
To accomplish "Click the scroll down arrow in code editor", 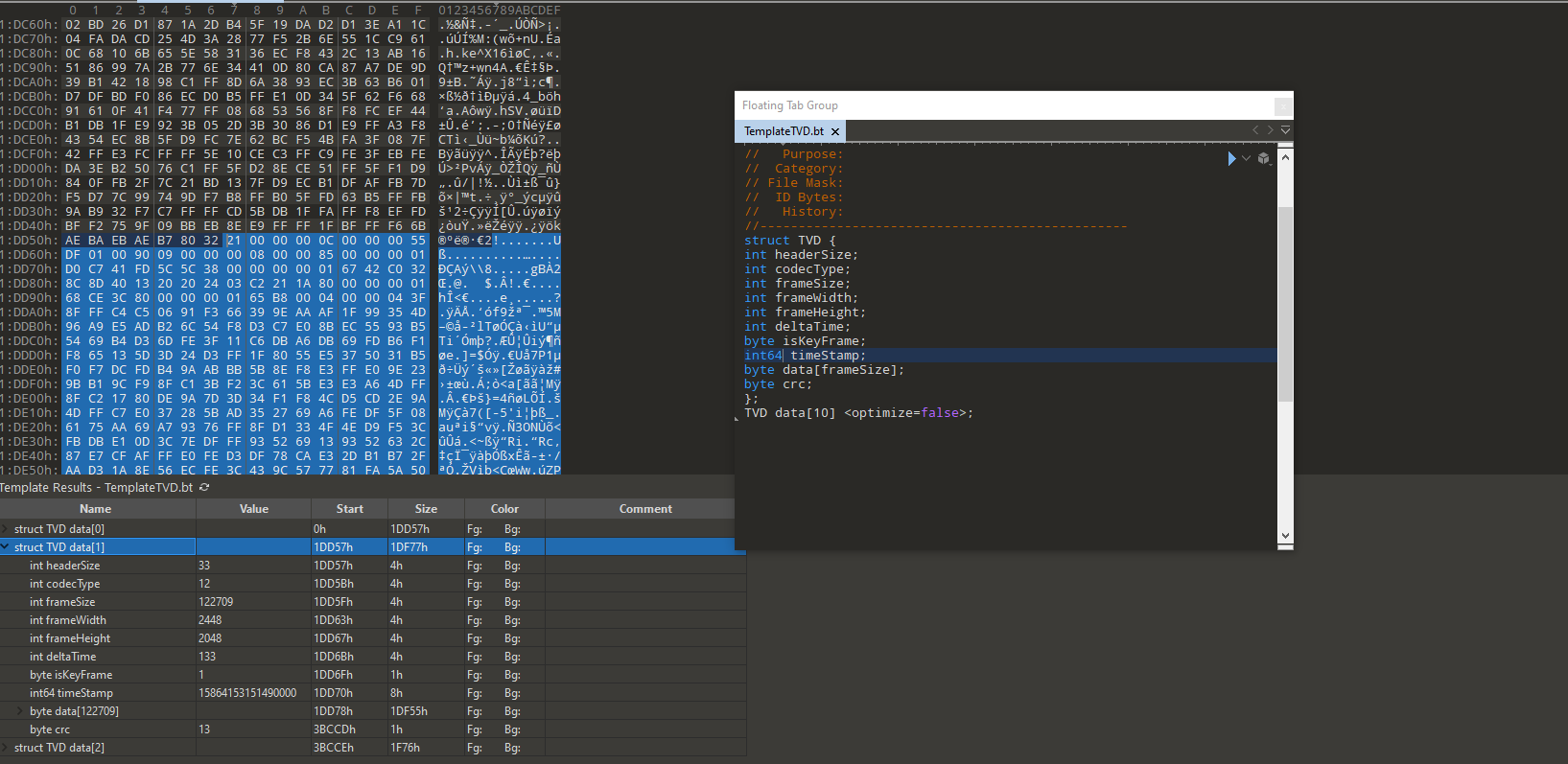I will pyautogui.click(x=1285, y=537).
